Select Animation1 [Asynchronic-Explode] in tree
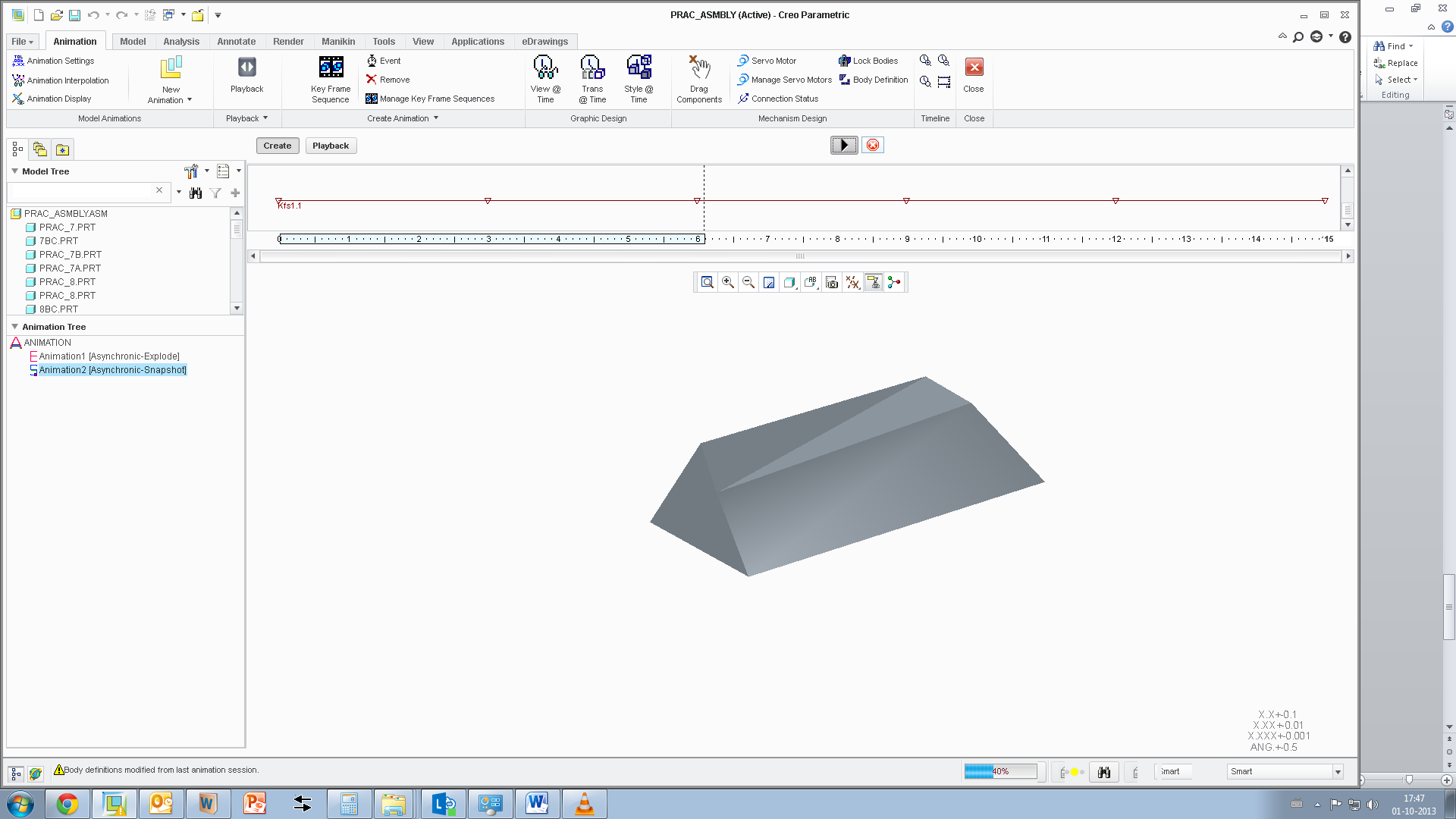1456x819 pixels. (109, 356)
